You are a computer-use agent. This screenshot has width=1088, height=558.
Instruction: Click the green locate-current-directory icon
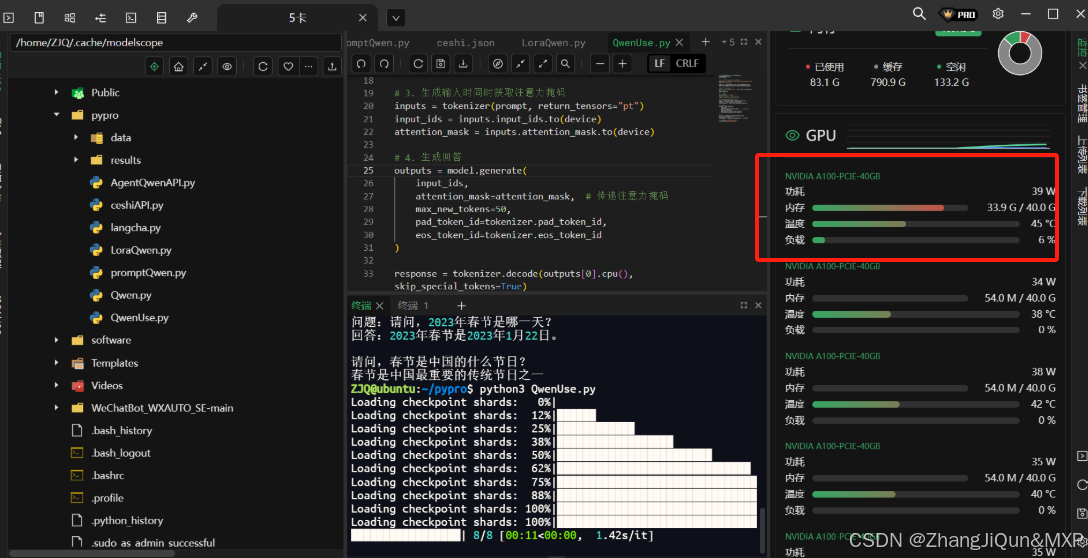[155, 67]
